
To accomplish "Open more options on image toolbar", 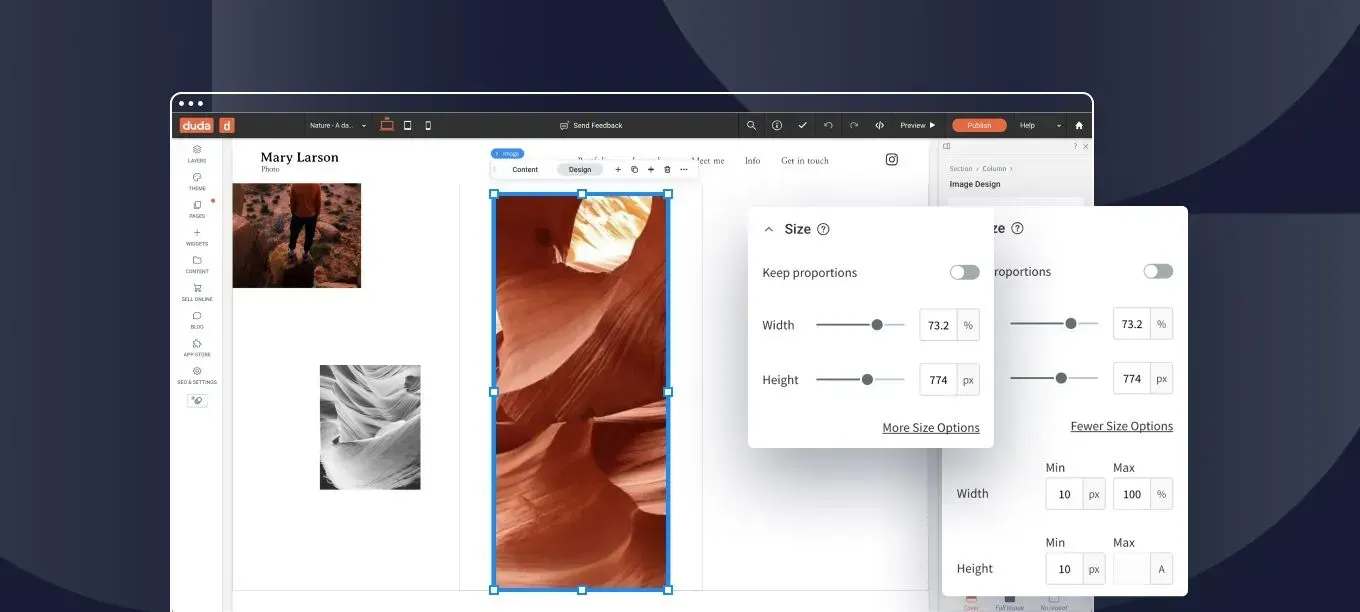I will point(684,169).
